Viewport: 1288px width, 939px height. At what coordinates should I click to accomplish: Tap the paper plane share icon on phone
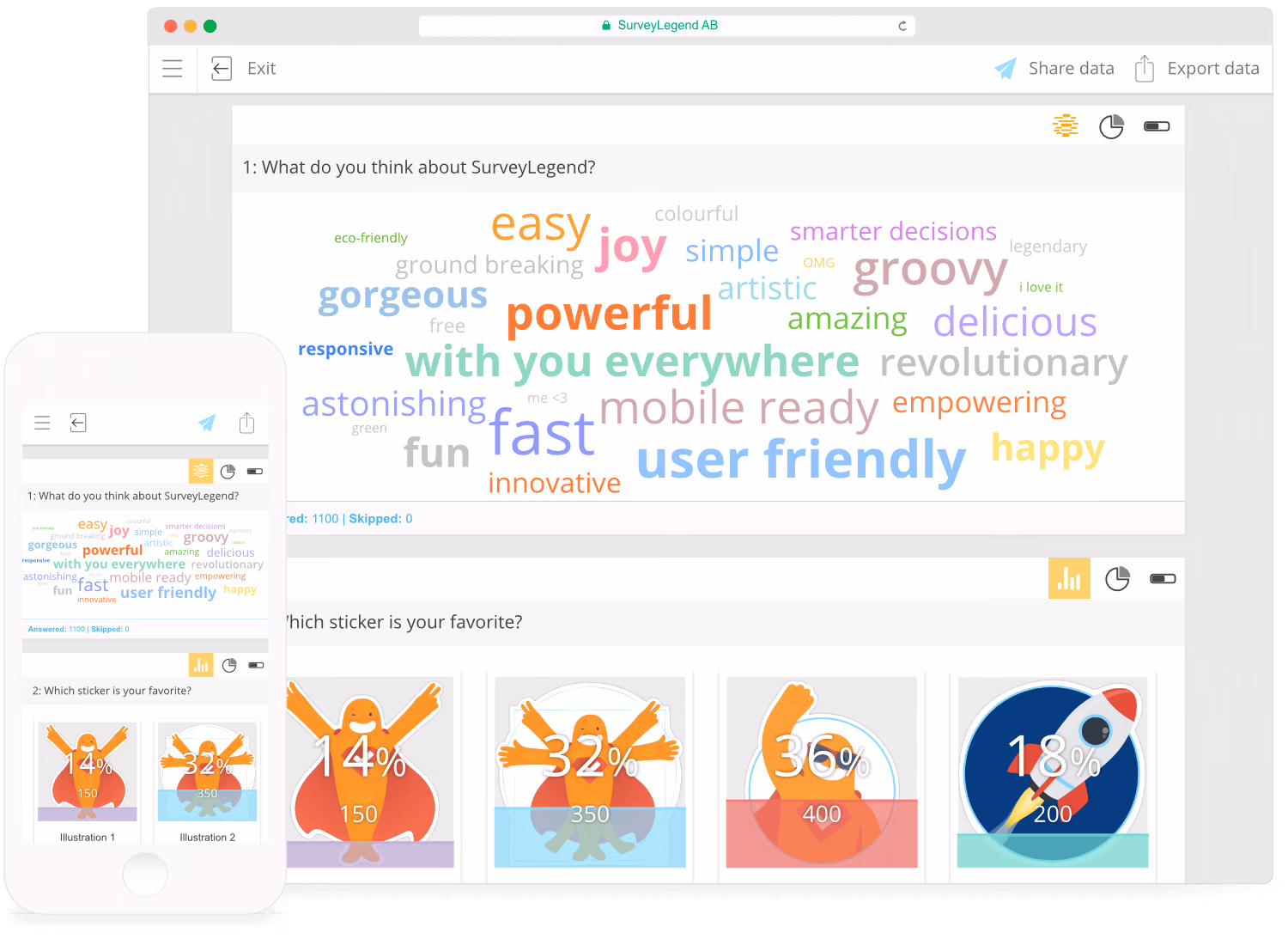[x=207, y=423]
